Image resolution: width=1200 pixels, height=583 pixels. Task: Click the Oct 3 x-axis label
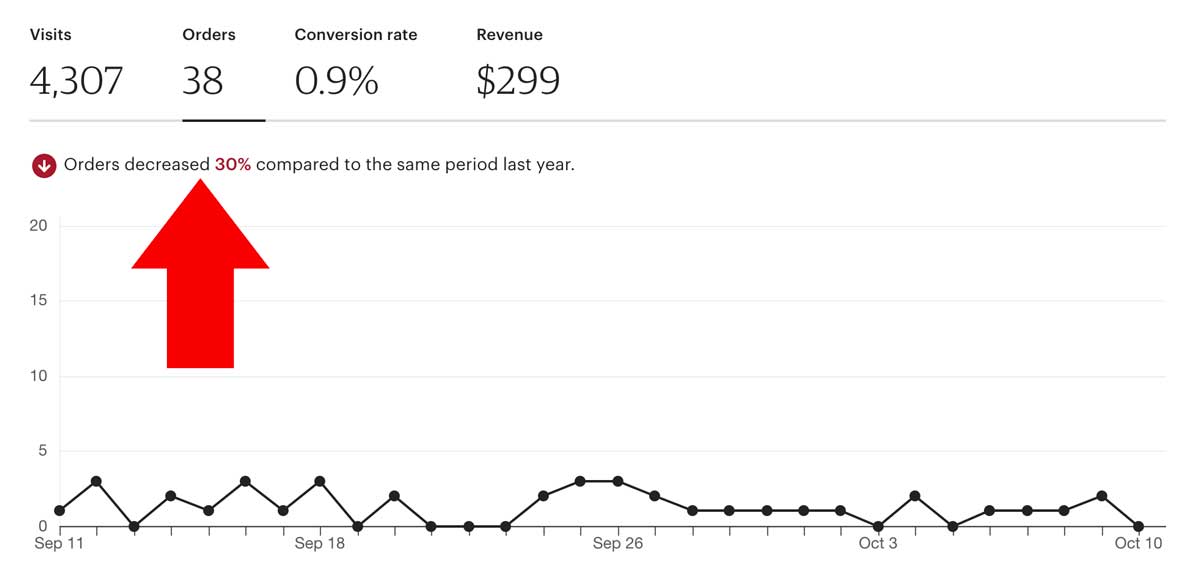pyautogui.click(x=878, y=544)
